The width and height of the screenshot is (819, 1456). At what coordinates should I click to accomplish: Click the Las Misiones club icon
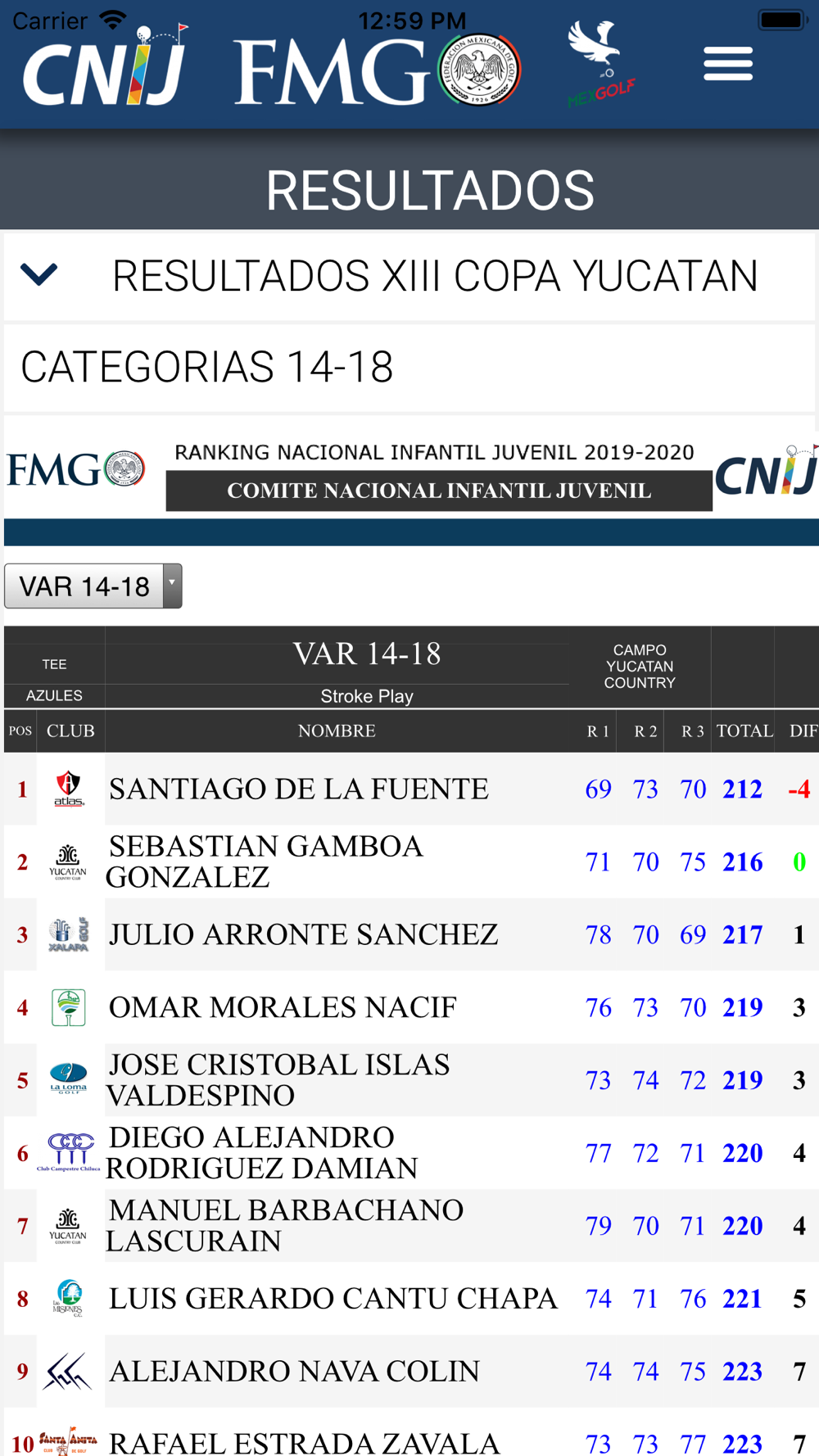click(x=69, y=1298)
